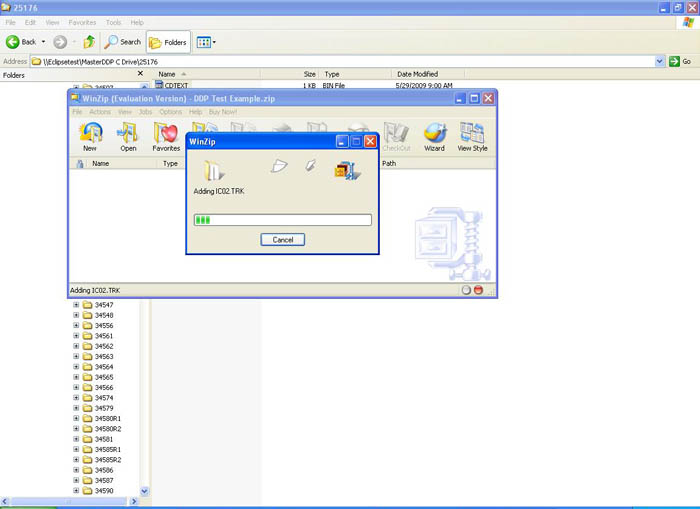Open WinZip Actions menu
This screenshot has height=509, width=700.
[x=100, y=112]
